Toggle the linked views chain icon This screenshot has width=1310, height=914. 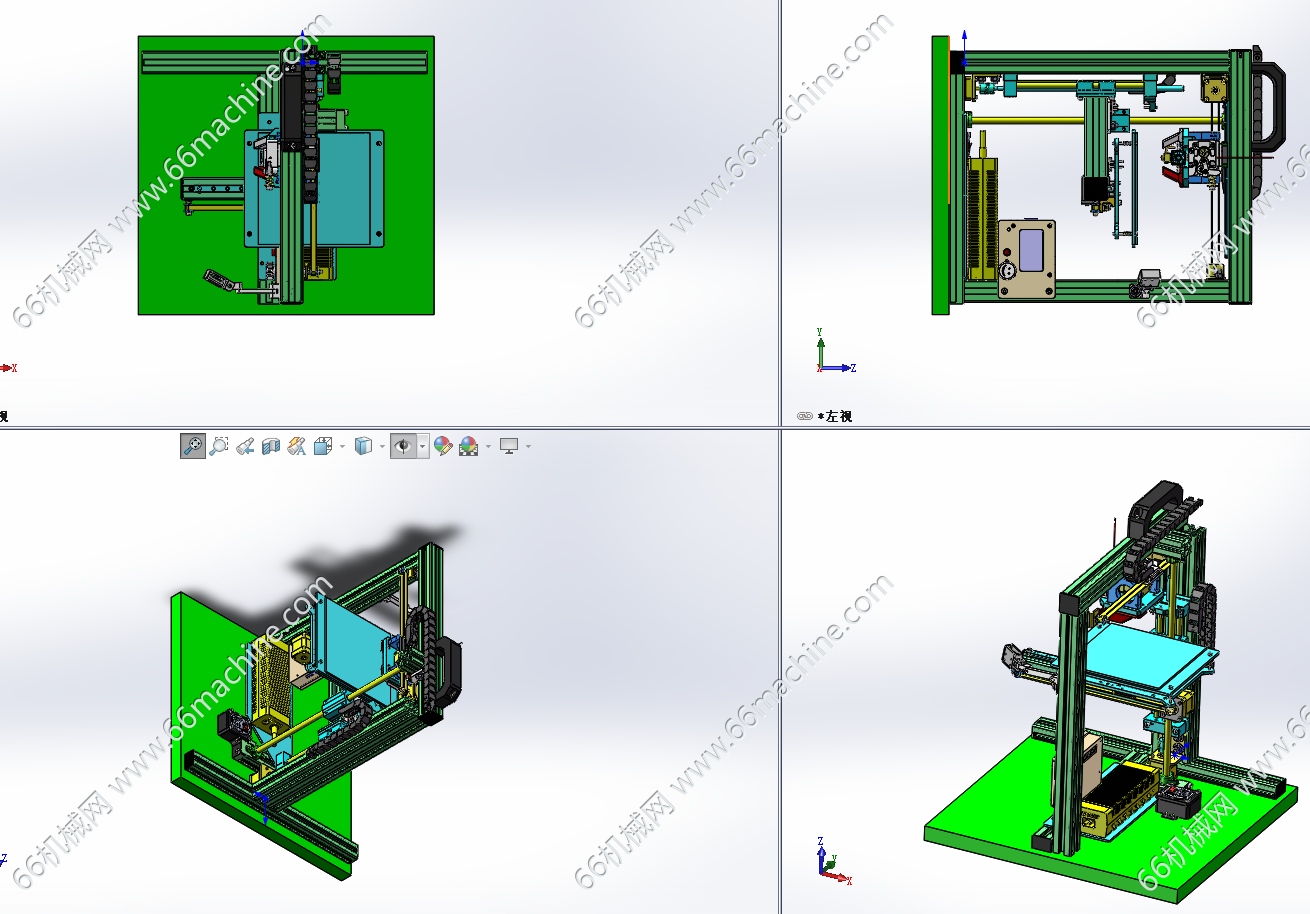[804, 416]
